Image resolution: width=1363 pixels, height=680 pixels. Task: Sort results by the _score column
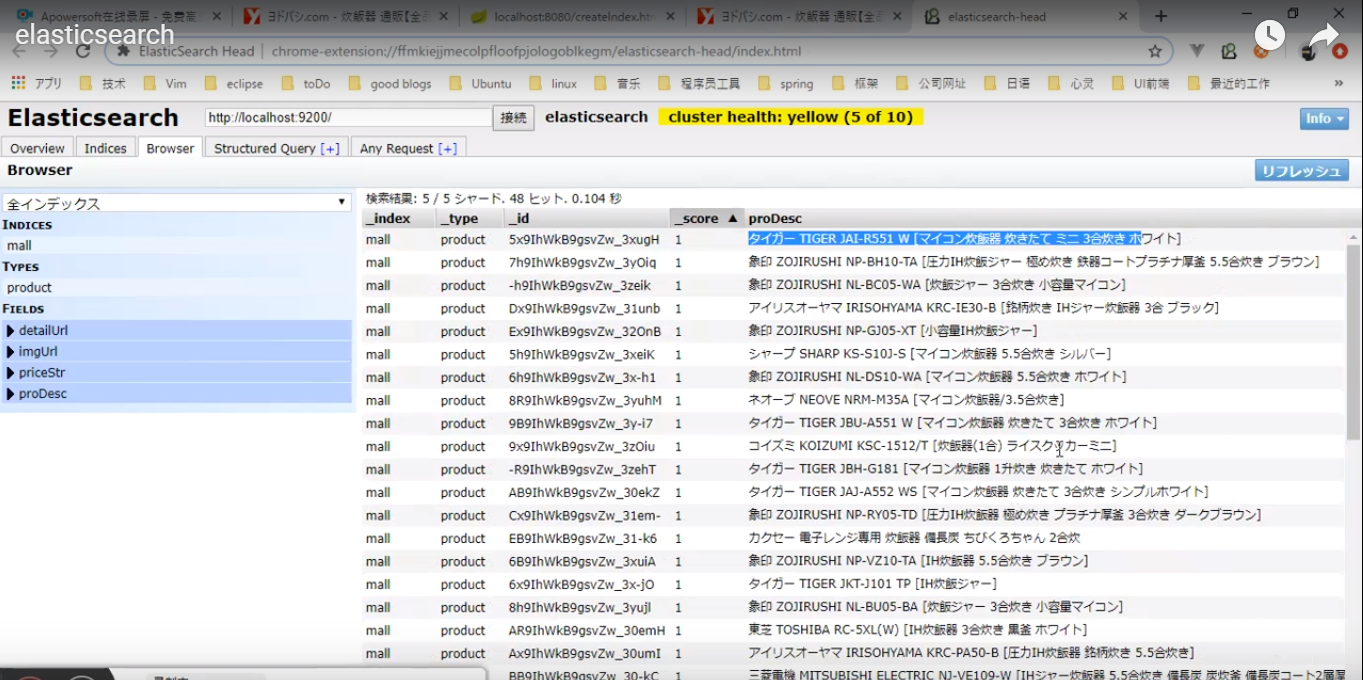pyautogui.click(x=706, y=218)
